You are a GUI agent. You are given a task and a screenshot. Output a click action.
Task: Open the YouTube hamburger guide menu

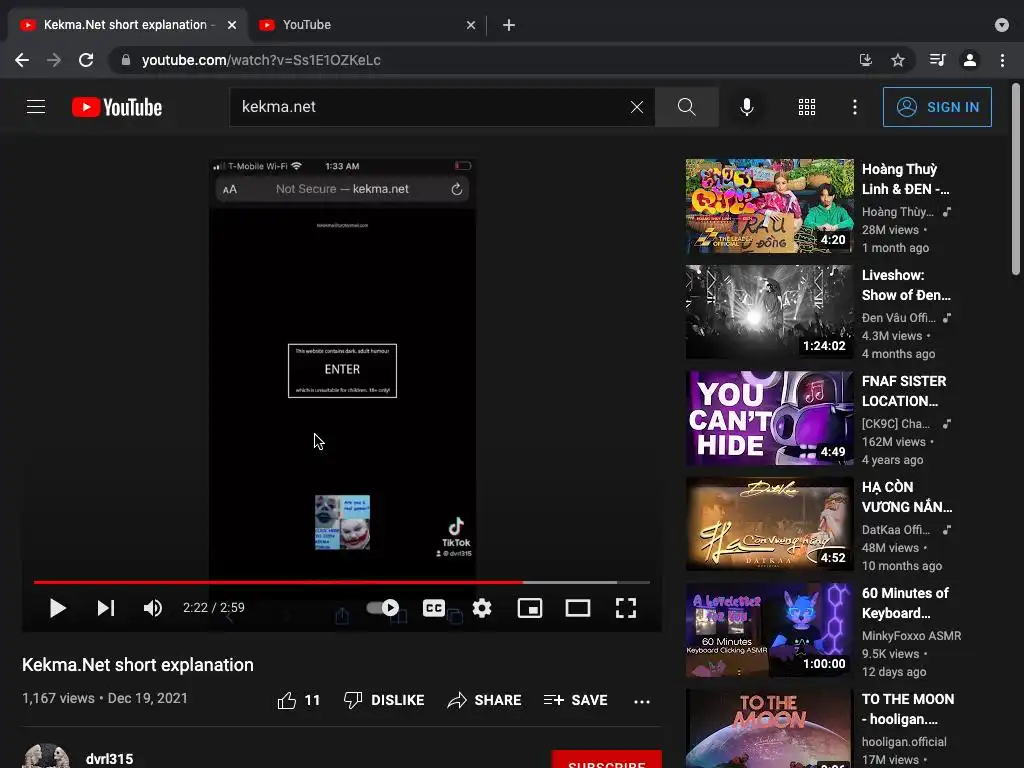pos(36,106)
